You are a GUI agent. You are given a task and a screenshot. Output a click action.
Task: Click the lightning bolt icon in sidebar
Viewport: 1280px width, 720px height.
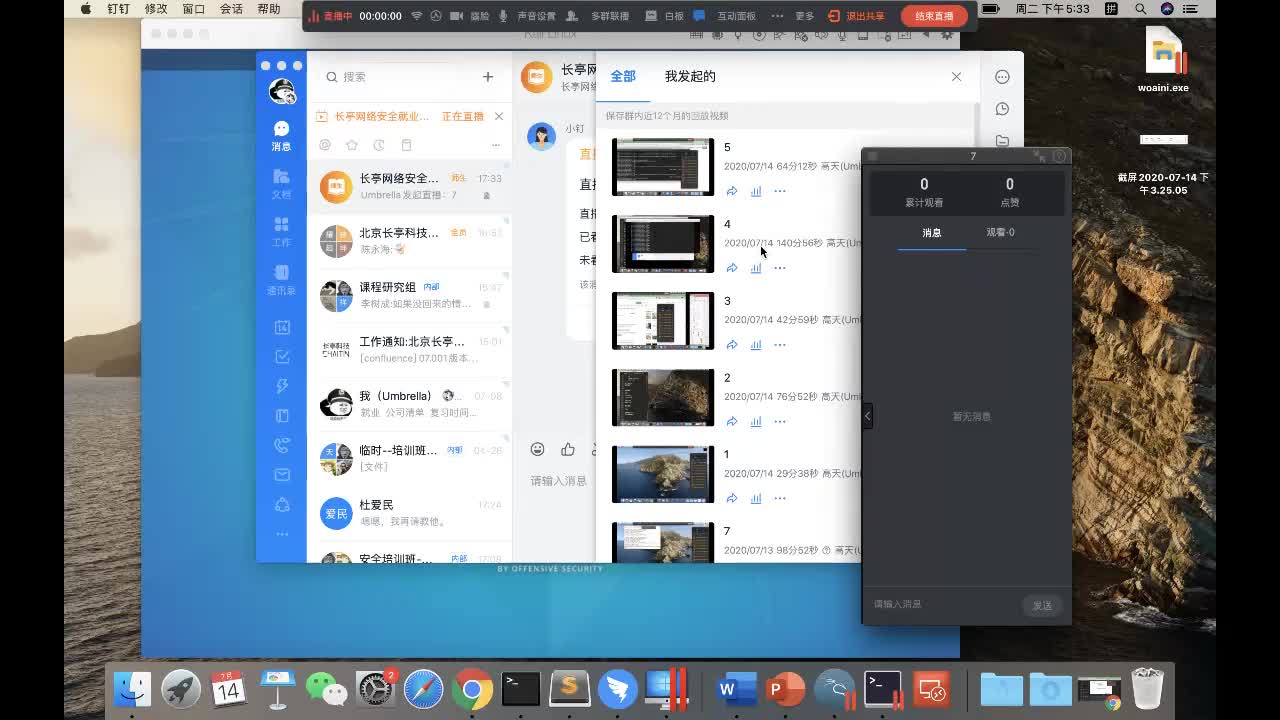click(x=282, y=386)
